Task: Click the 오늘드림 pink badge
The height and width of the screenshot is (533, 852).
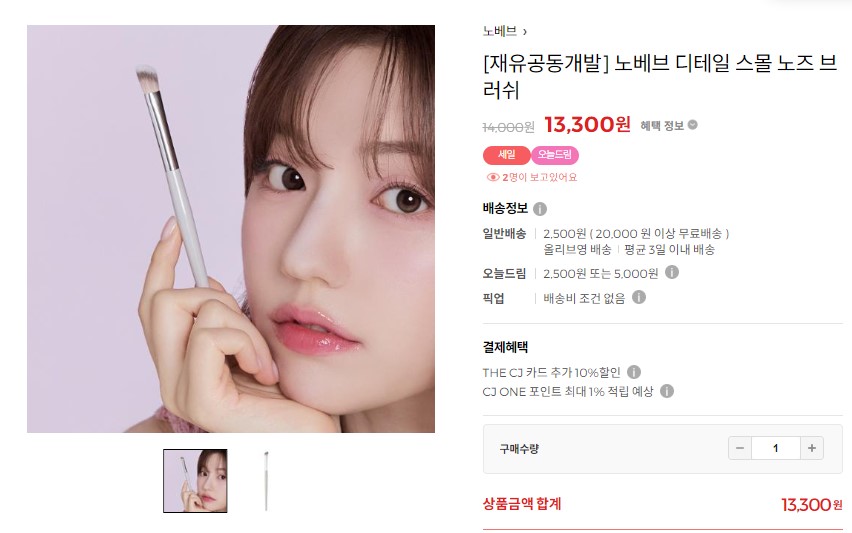Action: (x=555, y=155)
